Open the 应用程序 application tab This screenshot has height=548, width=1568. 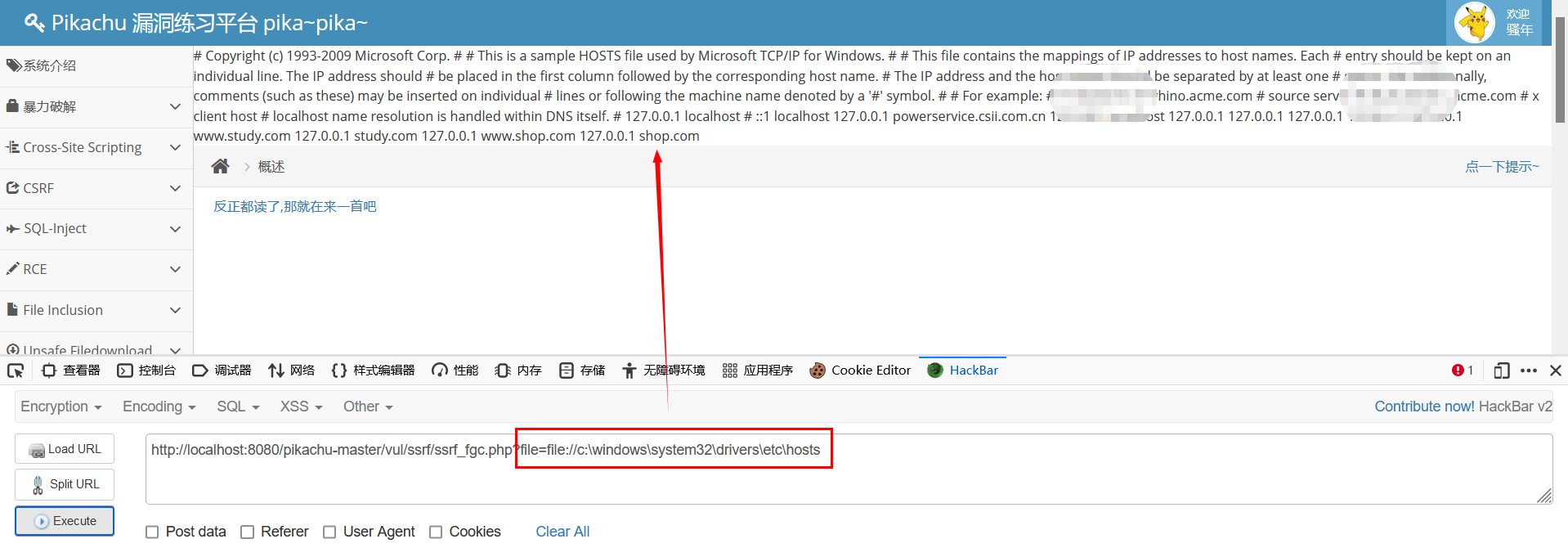tap(758, 371)
